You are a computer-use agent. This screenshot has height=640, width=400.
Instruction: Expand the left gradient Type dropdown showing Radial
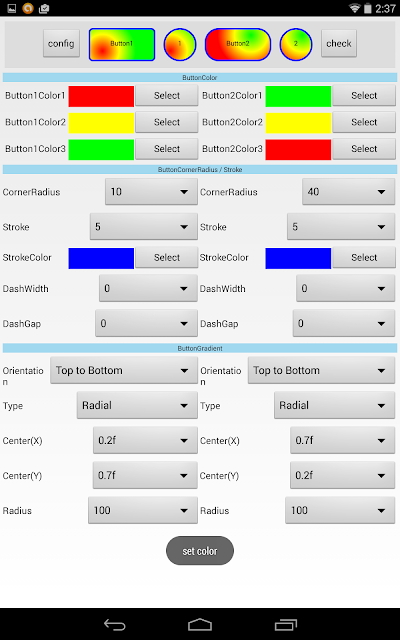[137, 405]
